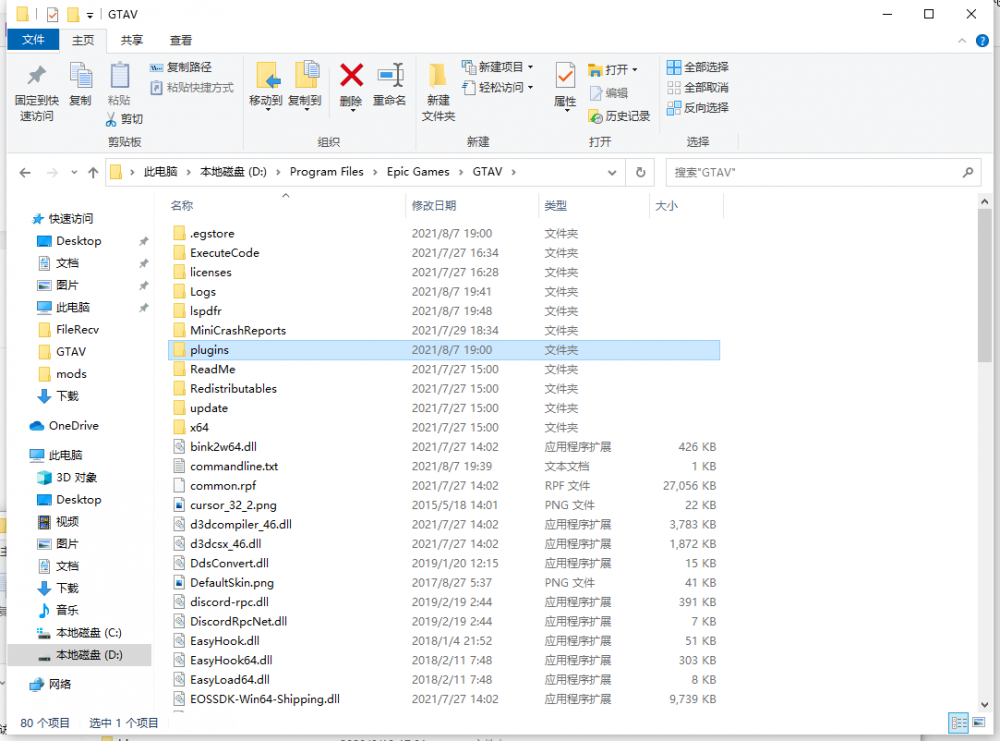Click the scroll down arrow of the file list
This screenshot has height=741, width=1000.
(984, 705)
